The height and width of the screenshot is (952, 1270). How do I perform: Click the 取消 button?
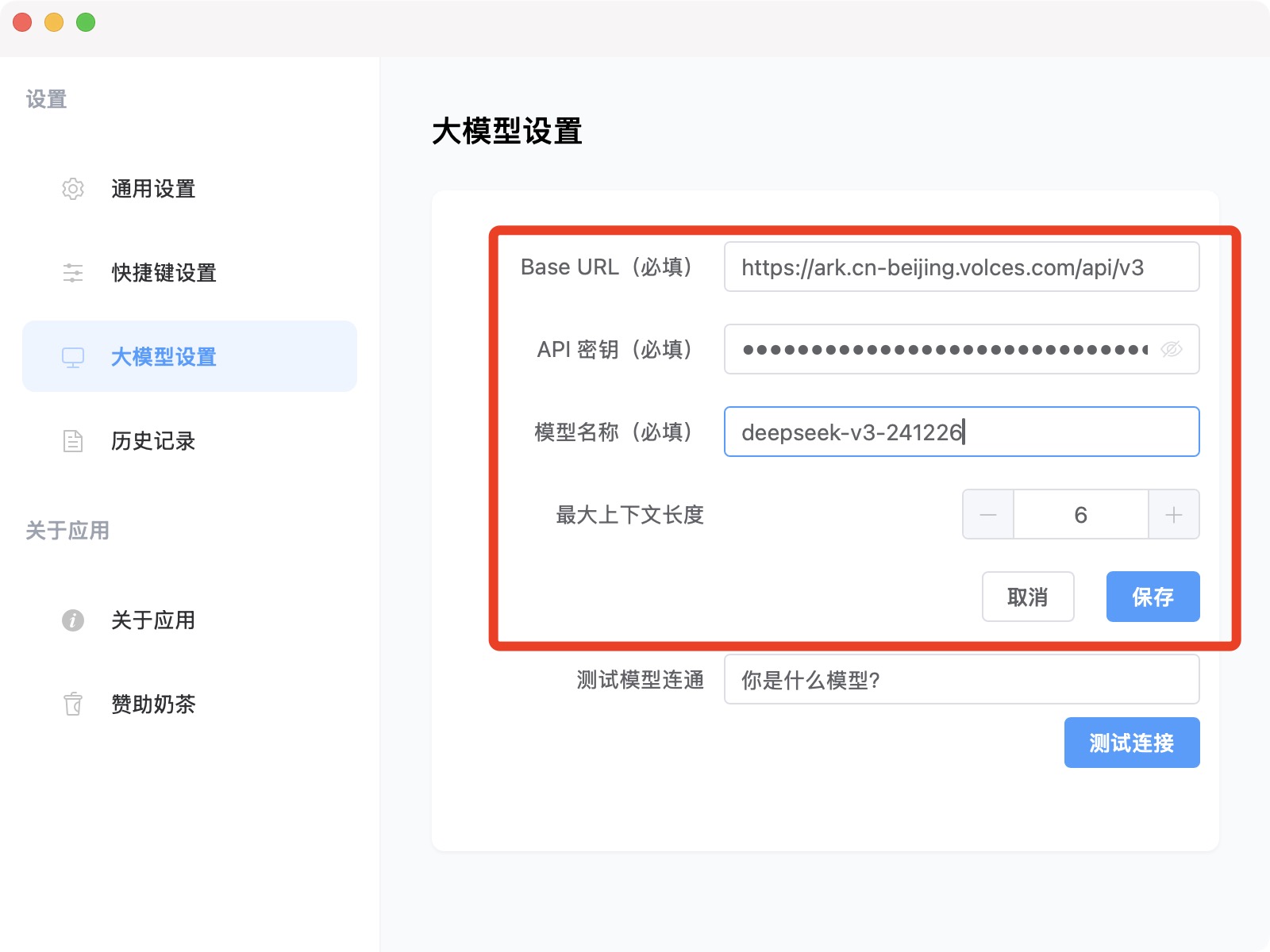click(1028, 597)
